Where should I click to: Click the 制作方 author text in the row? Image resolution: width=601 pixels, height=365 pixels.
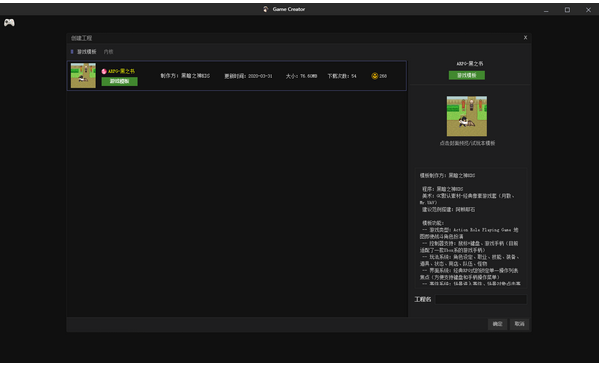(x=185, y=76)
